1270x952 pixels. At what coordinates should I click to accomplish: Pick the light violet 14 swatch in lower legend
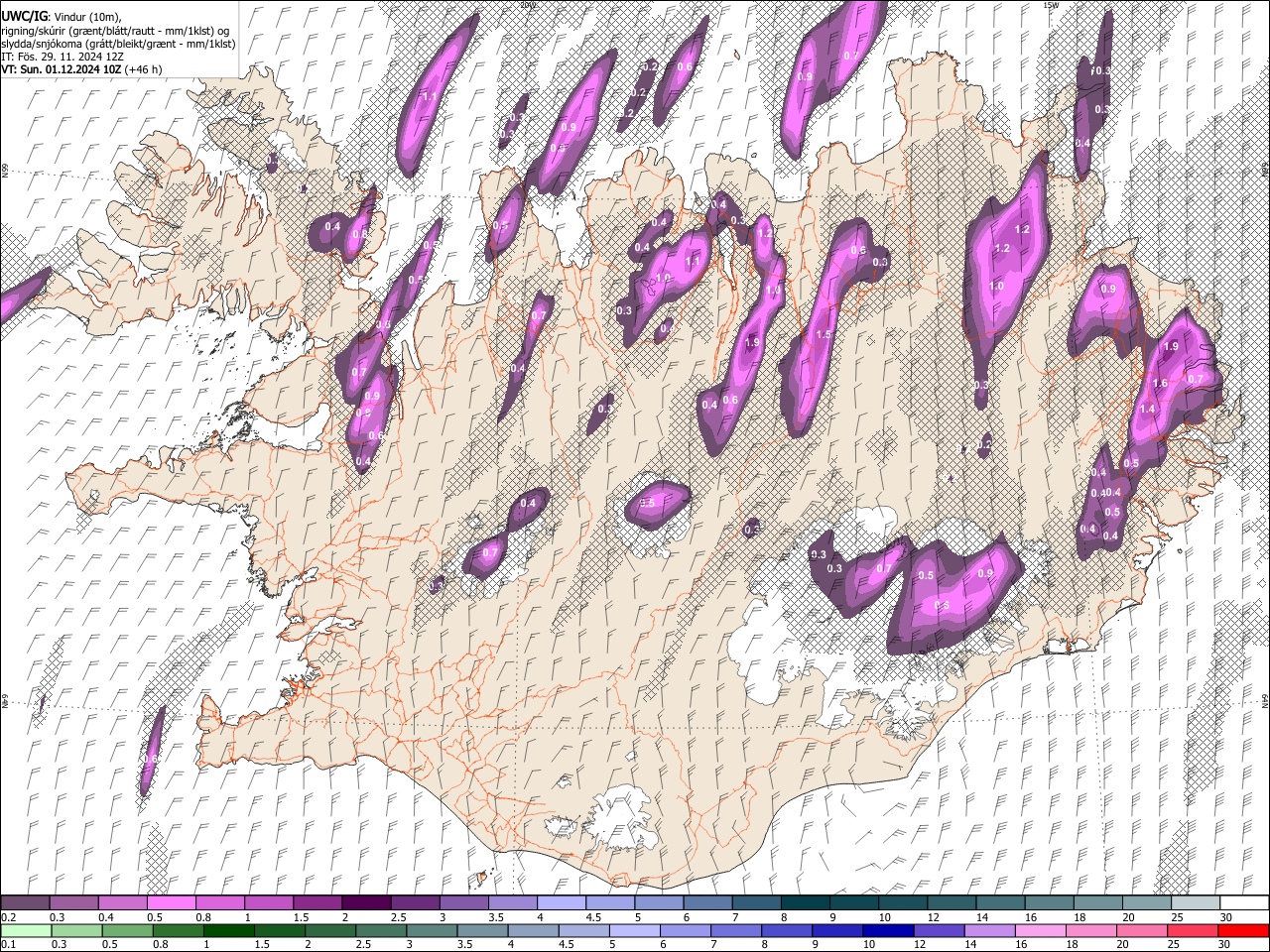(x=988, y=930)
